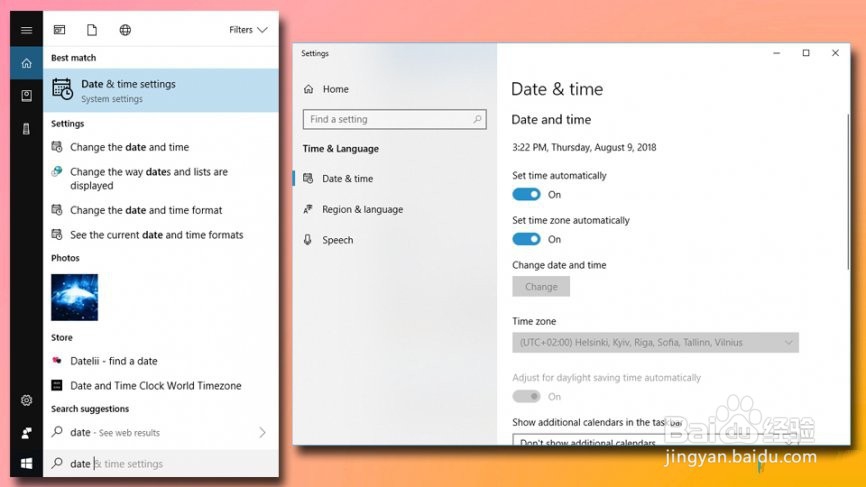Open the Windows Start button
Image resolution: width=866 pixels, height=487 pixels.
(26, 464)
